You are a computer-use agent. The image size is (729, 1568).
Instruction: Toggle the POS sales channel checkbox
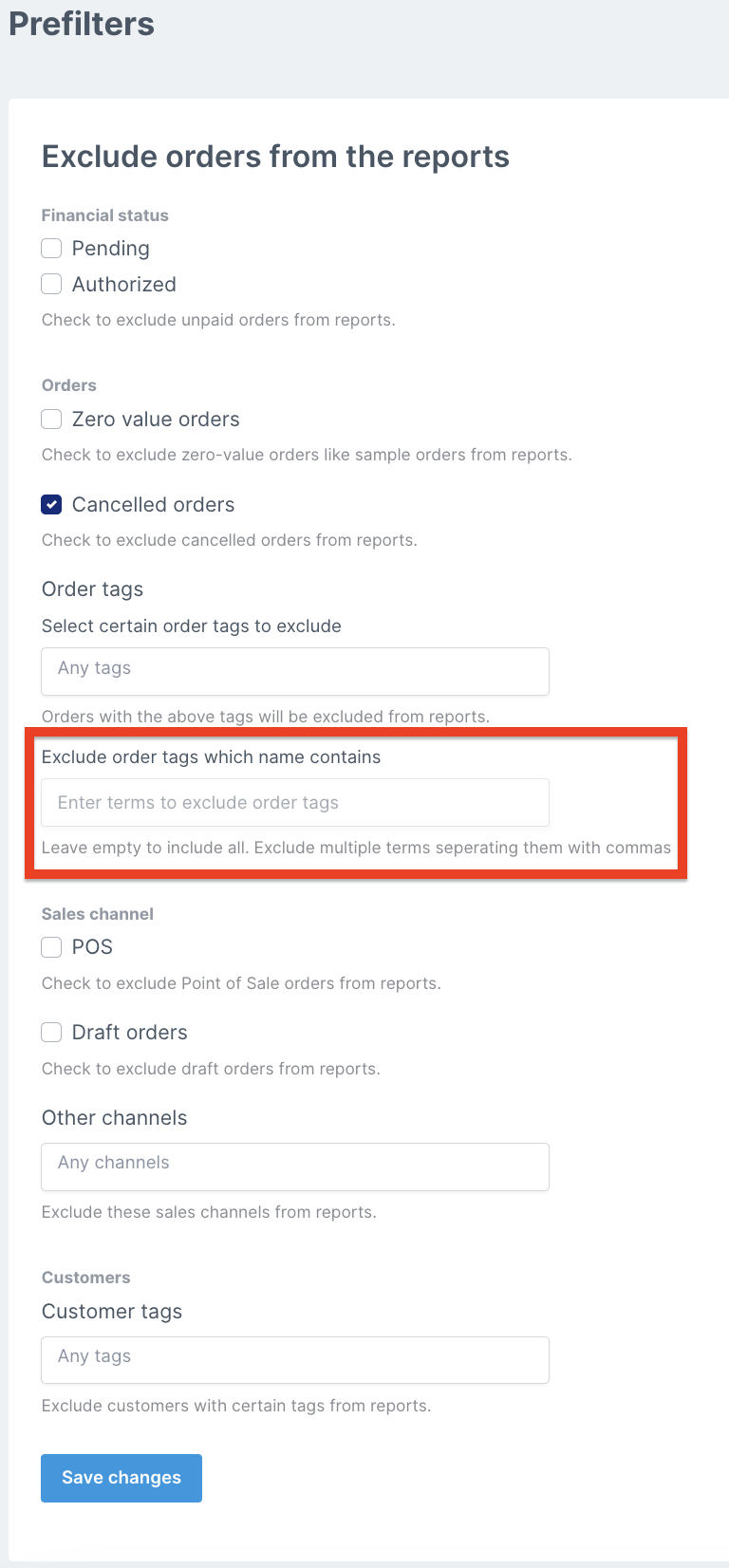51,947
